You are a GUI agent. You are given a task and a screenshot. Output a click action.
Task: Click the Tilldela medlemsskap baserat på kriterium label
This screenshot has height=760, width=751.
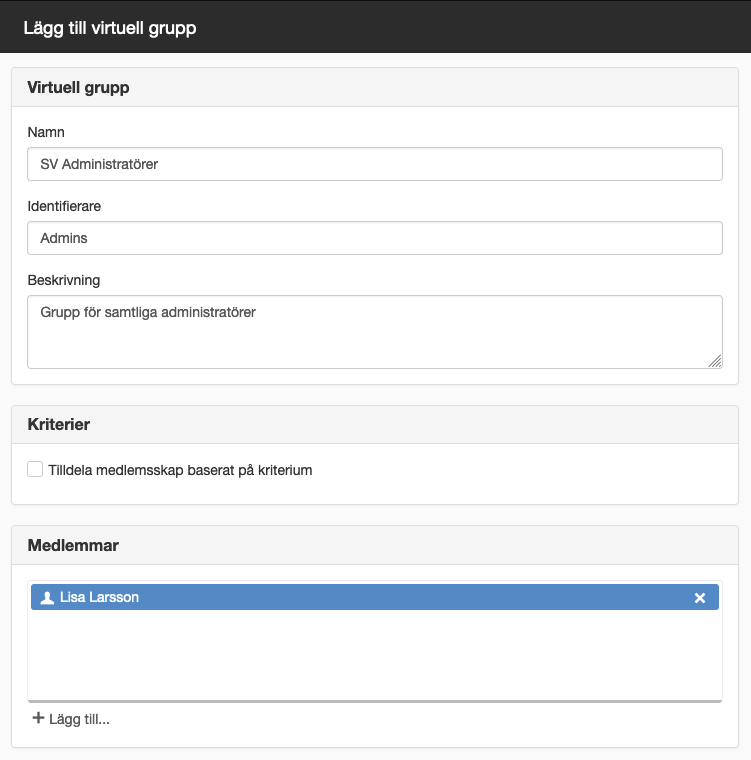pyautogui.click(x=180, y=470)
